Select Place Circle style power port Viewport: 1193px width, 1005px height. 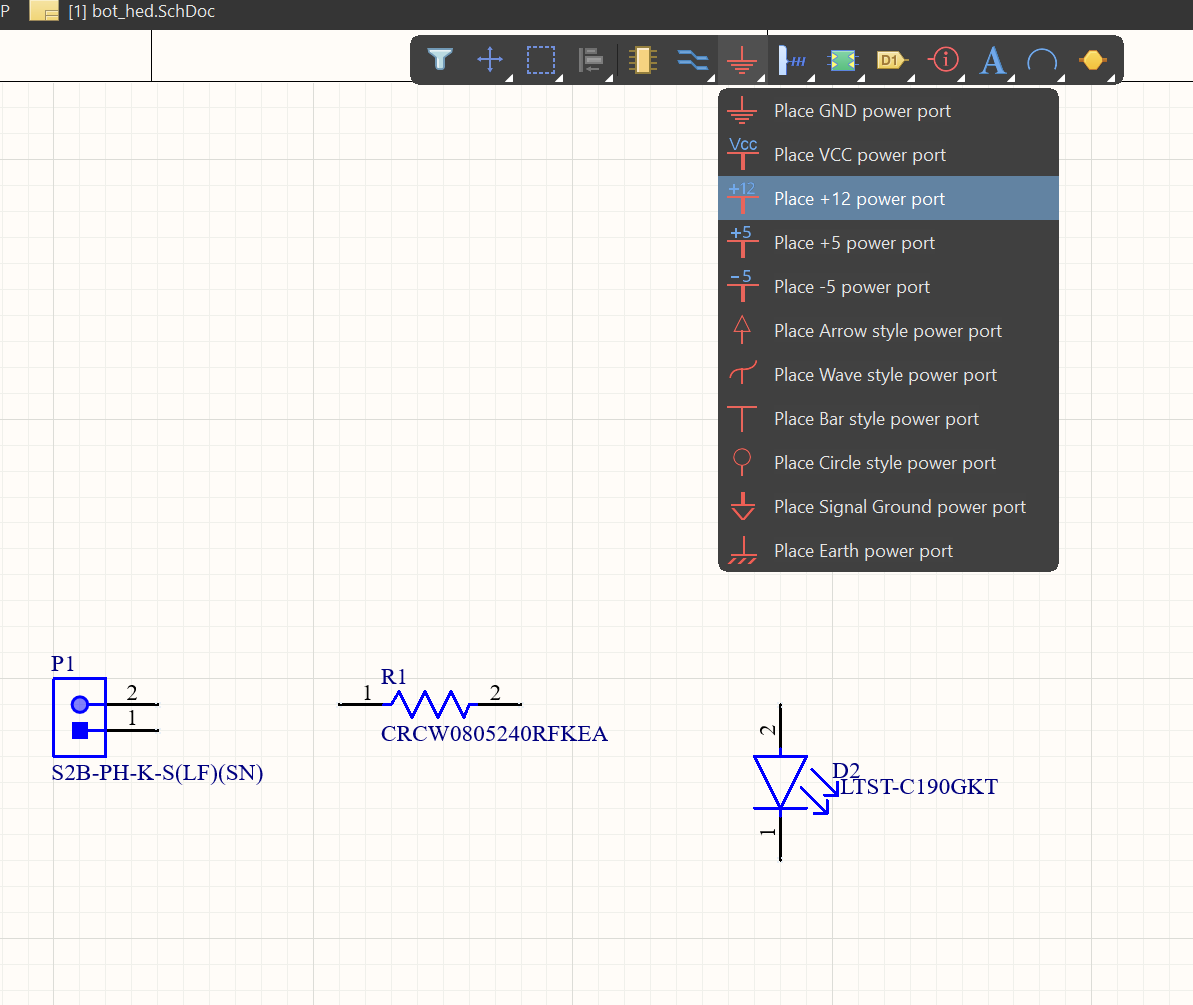point(888,463)
